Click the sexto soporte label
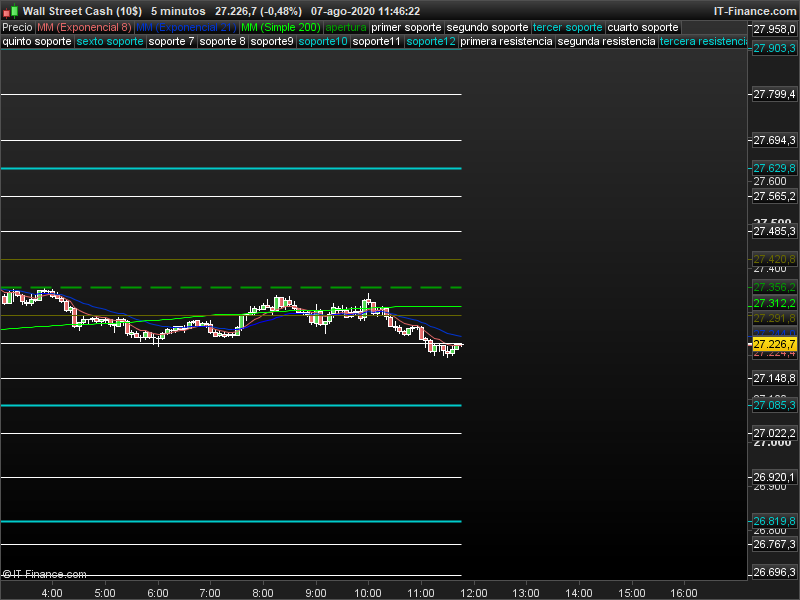This screenshot has width=800, height=600. 110,42
